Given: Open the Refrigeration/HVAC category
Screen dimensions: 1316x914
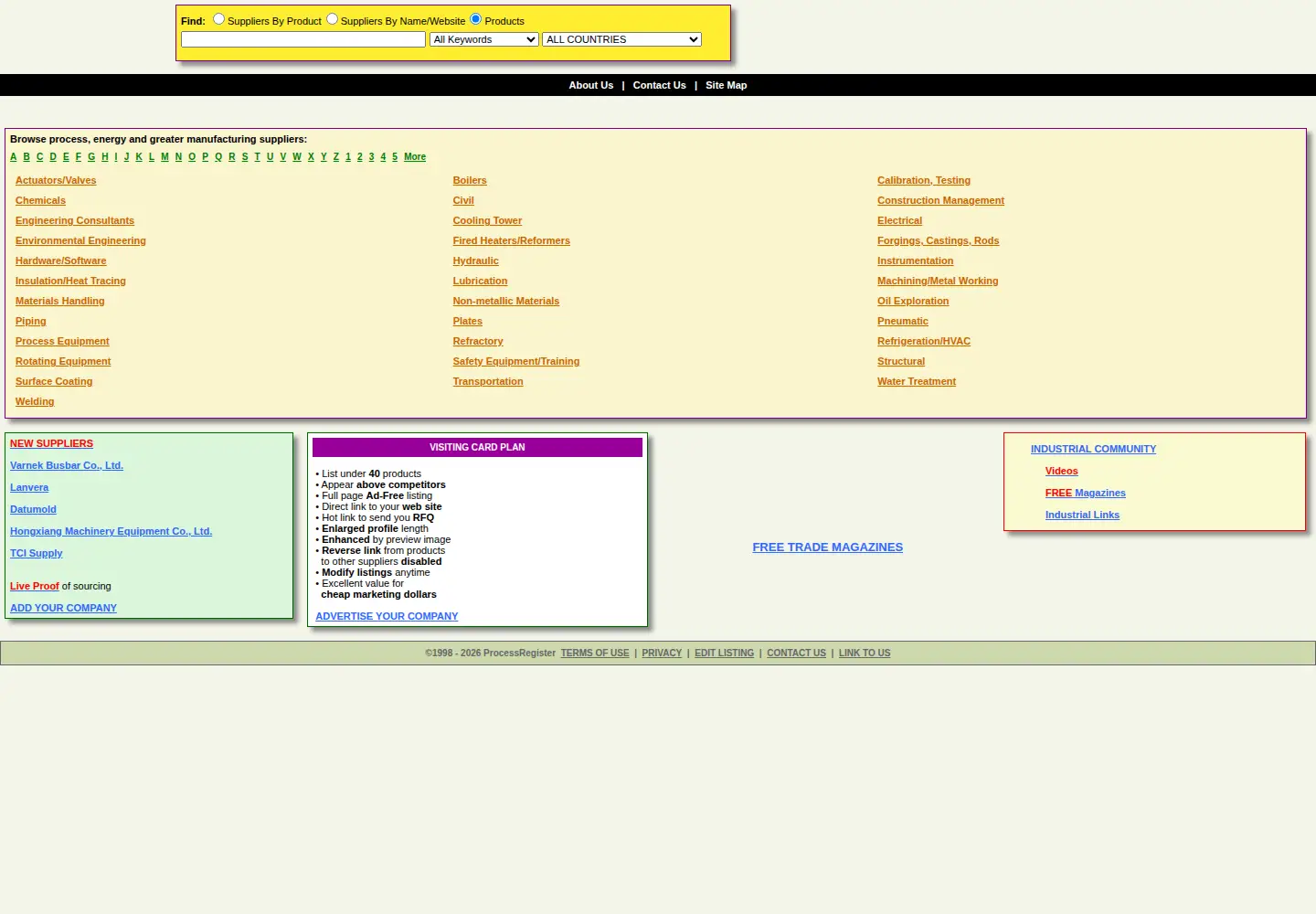Looking at the screenshot, I should (x=924, y=342).
